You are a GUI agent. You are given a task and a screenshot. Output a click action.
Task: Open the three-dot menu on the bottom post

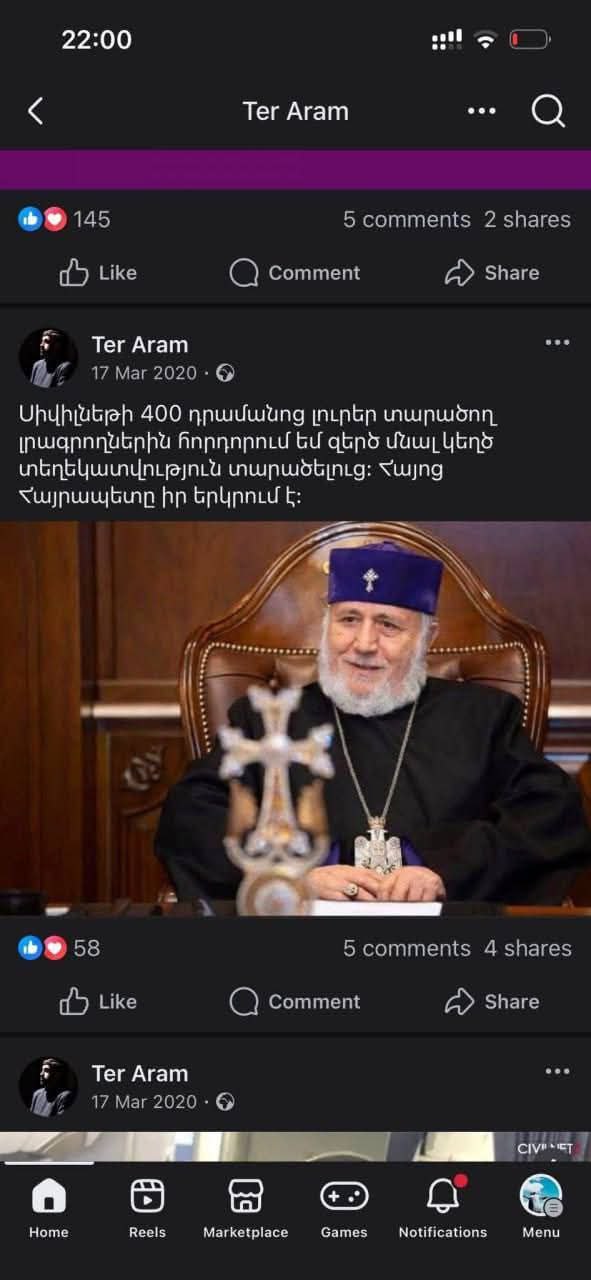click(x=557, y=1072)
